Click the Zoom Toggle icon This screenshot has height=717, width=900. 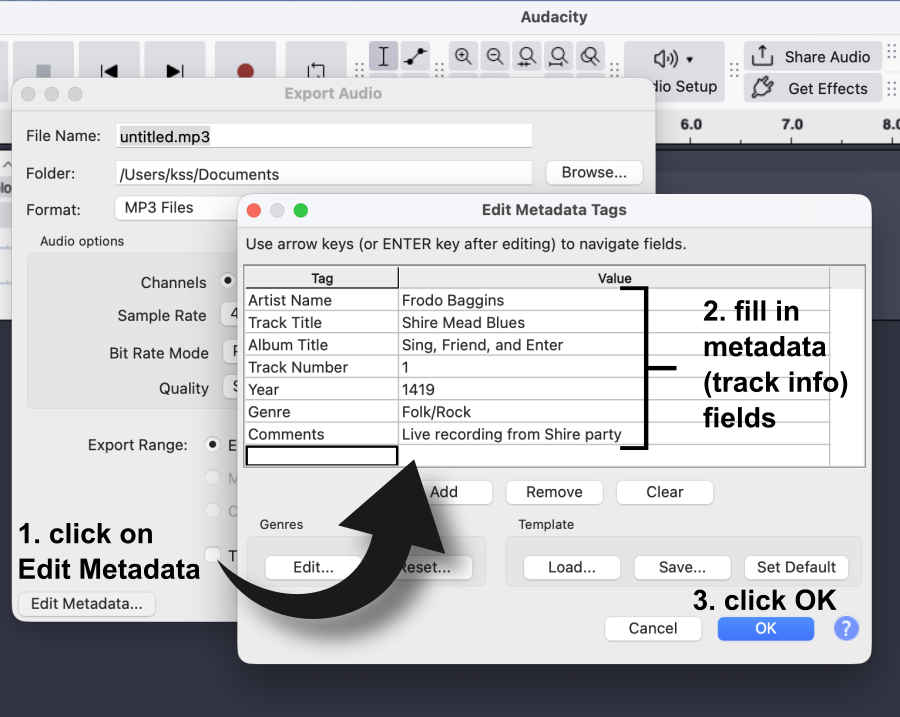point(590,56)
